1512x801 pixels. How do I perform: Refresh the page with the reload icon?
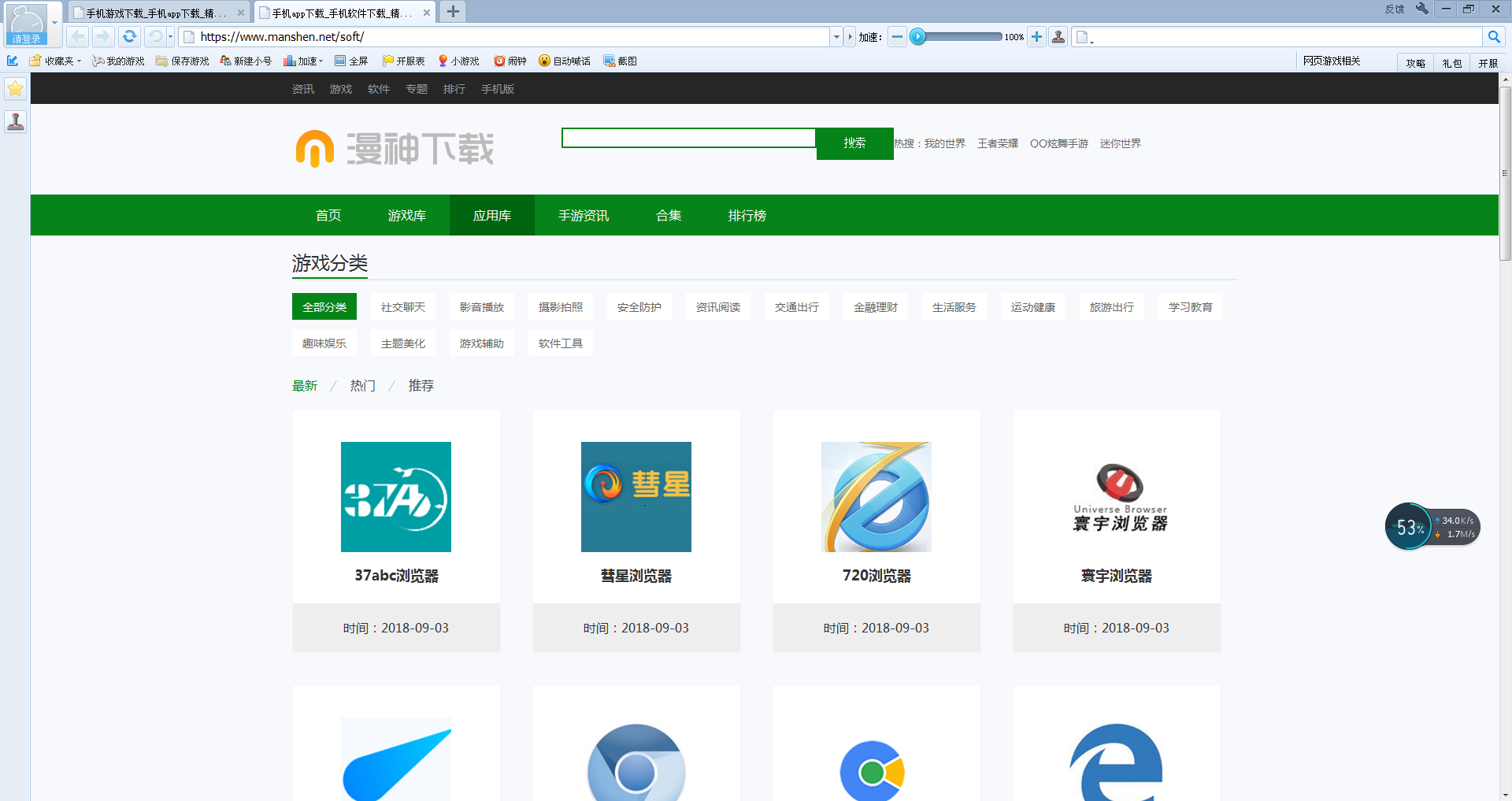[129, 36]
